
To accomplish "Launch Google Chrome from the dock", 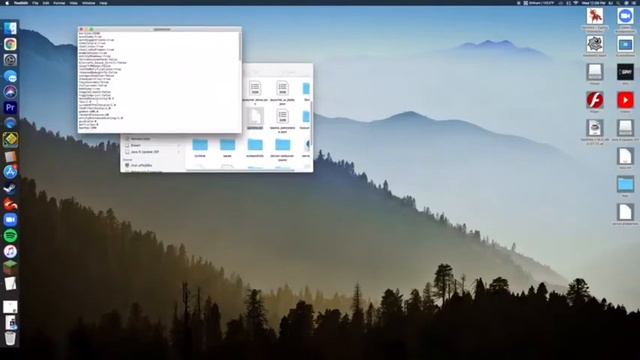I will click(10, 44).
